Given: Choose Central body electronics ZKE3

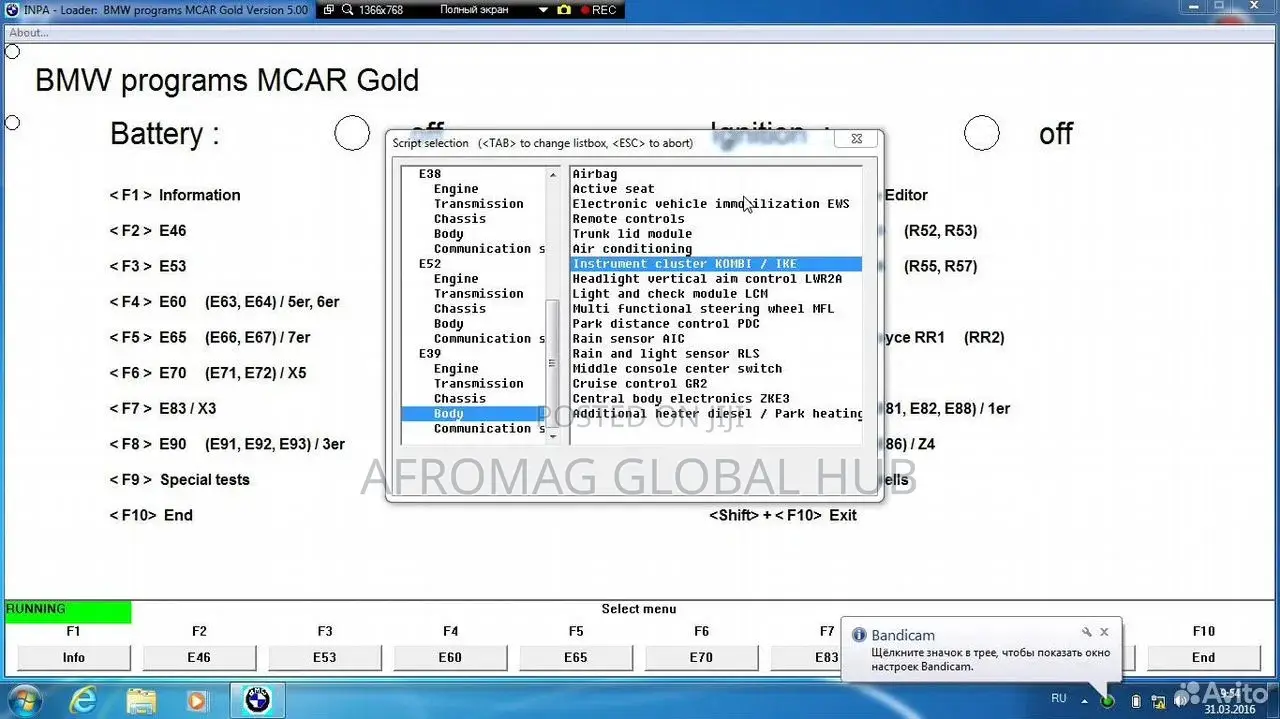Looking at the screenshot, I should point(681,399).
